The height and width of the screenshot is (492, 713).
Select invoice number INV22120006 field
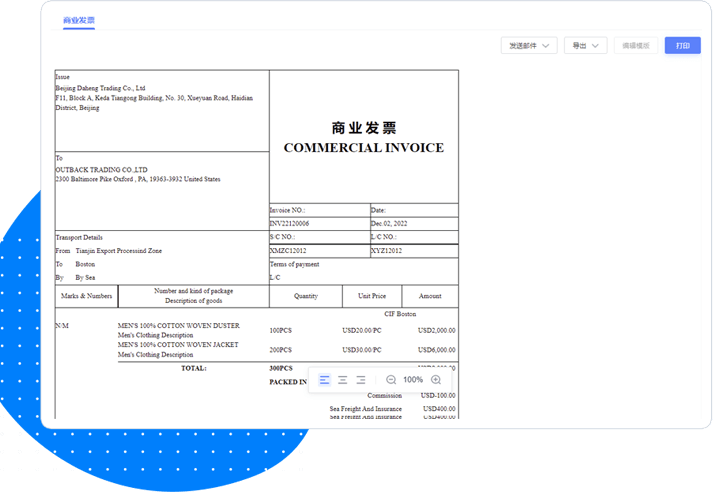290,224
